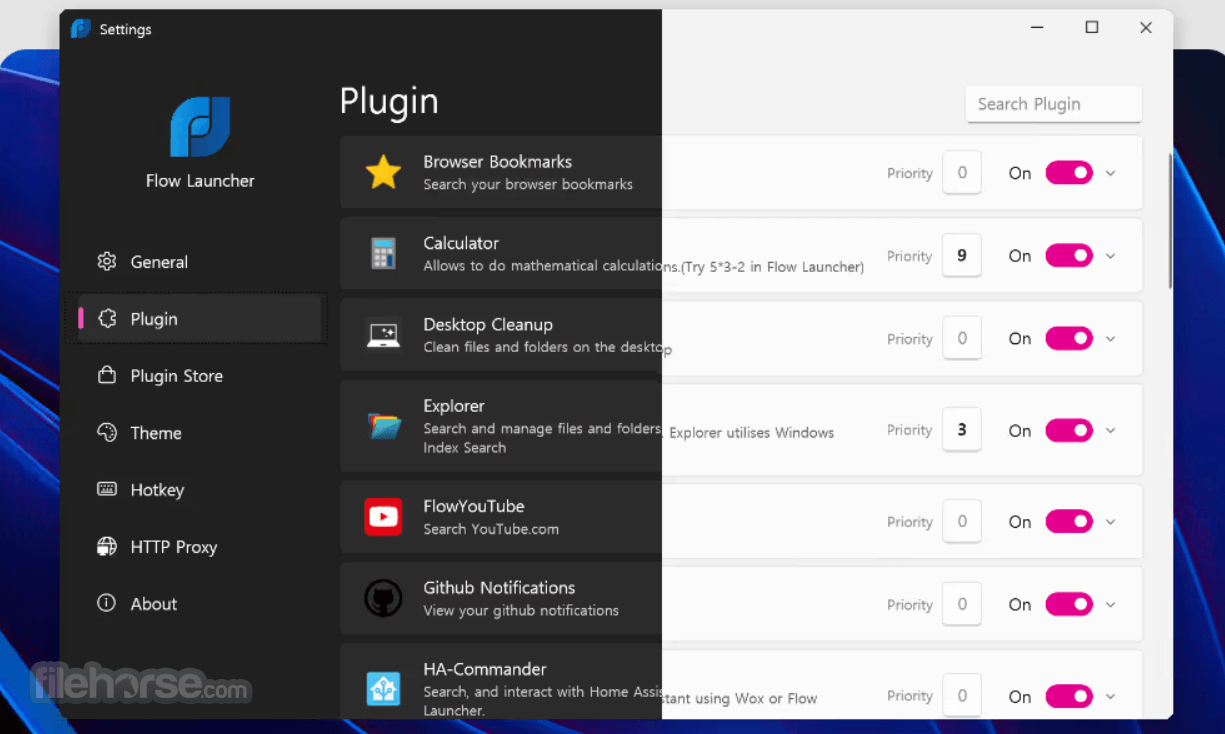The height and width of the screenshot is (734, 1225).
Task: Switch off the Explorer plugin
Action: pos(1069,431)
